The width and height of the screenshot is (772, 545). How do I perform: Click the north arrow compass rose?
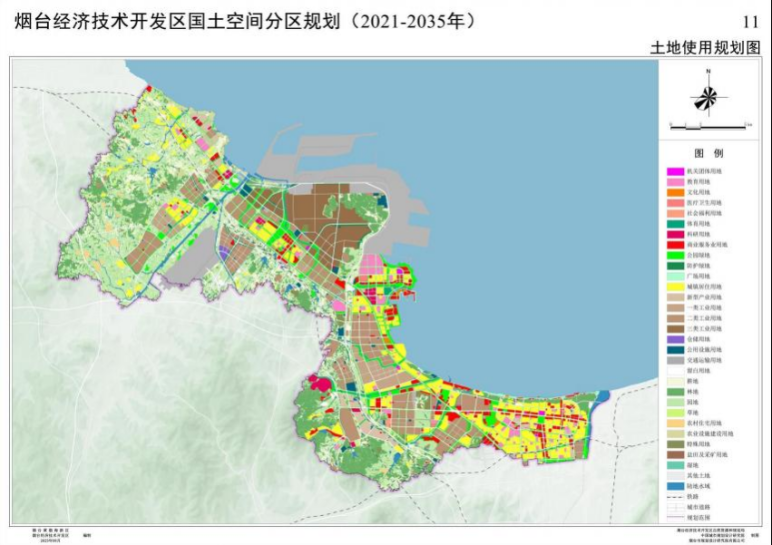707,97
